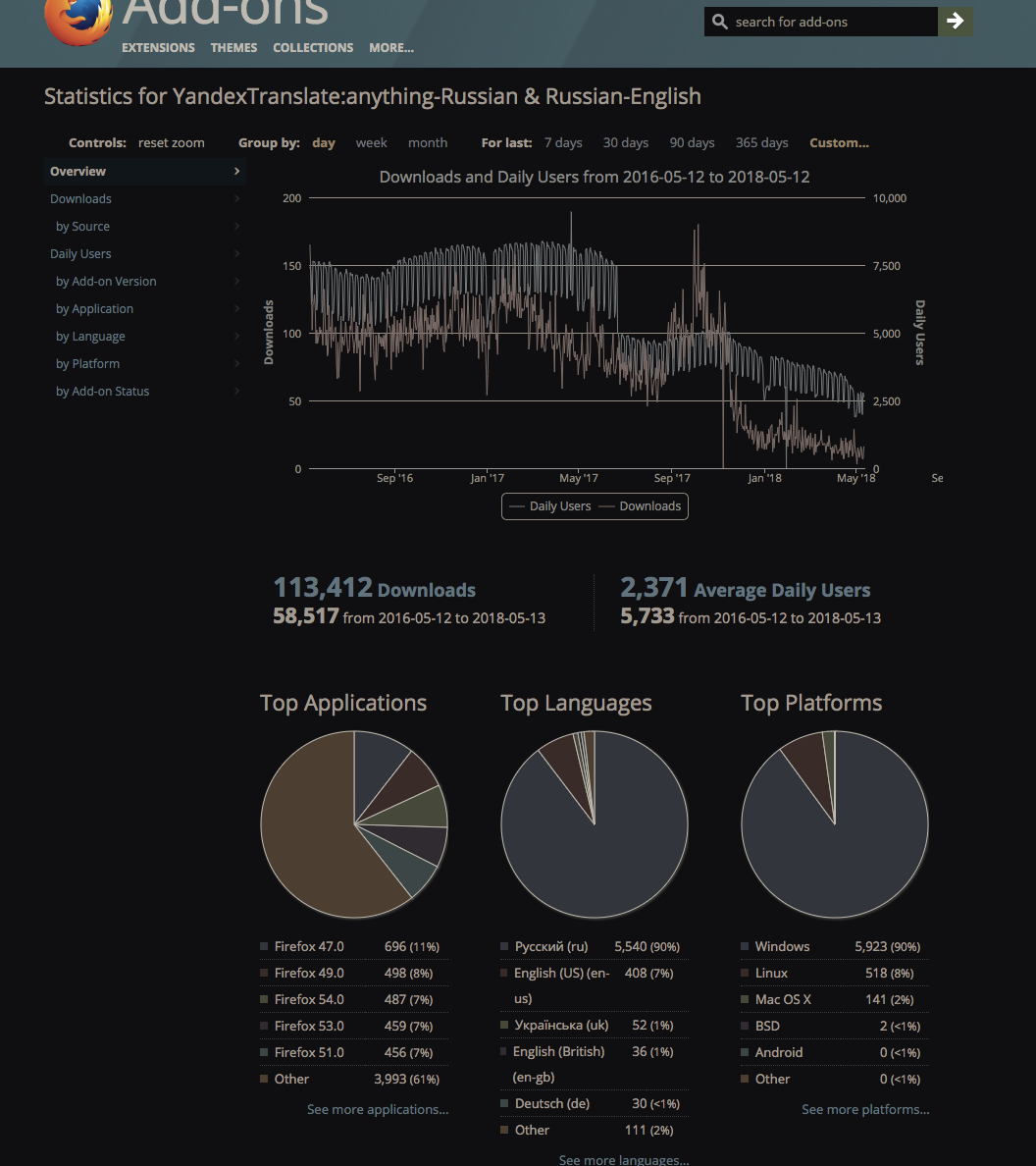Click the Top Platforms pie chart

[835, 823]
